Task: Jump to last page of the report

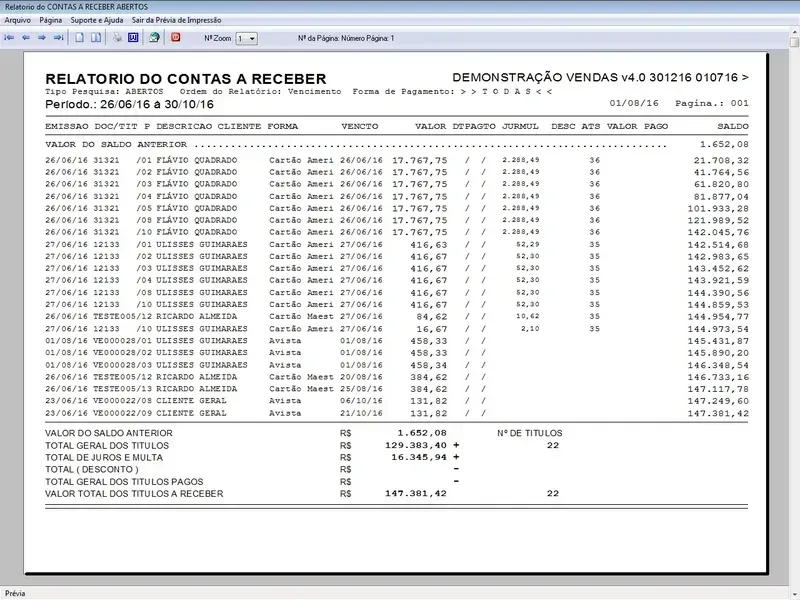Action: 58,38
